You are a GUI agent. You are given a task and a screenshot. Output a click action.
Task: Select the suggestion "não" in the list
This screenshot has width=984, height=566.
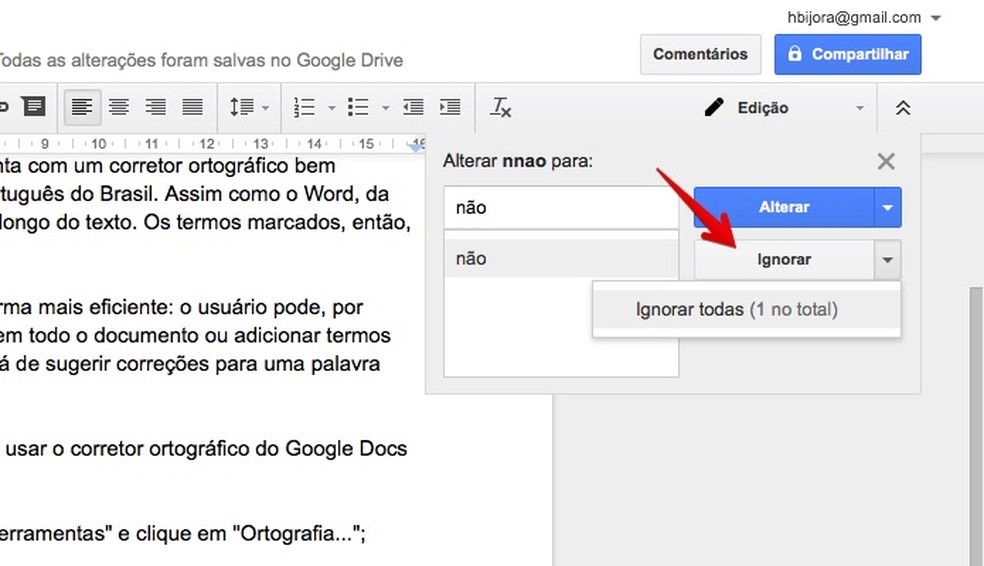[560, 259]
